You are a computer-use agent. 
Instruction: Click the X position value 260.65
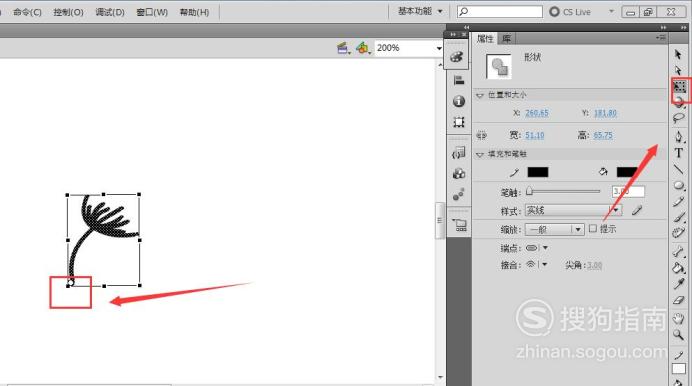(537, 113)
